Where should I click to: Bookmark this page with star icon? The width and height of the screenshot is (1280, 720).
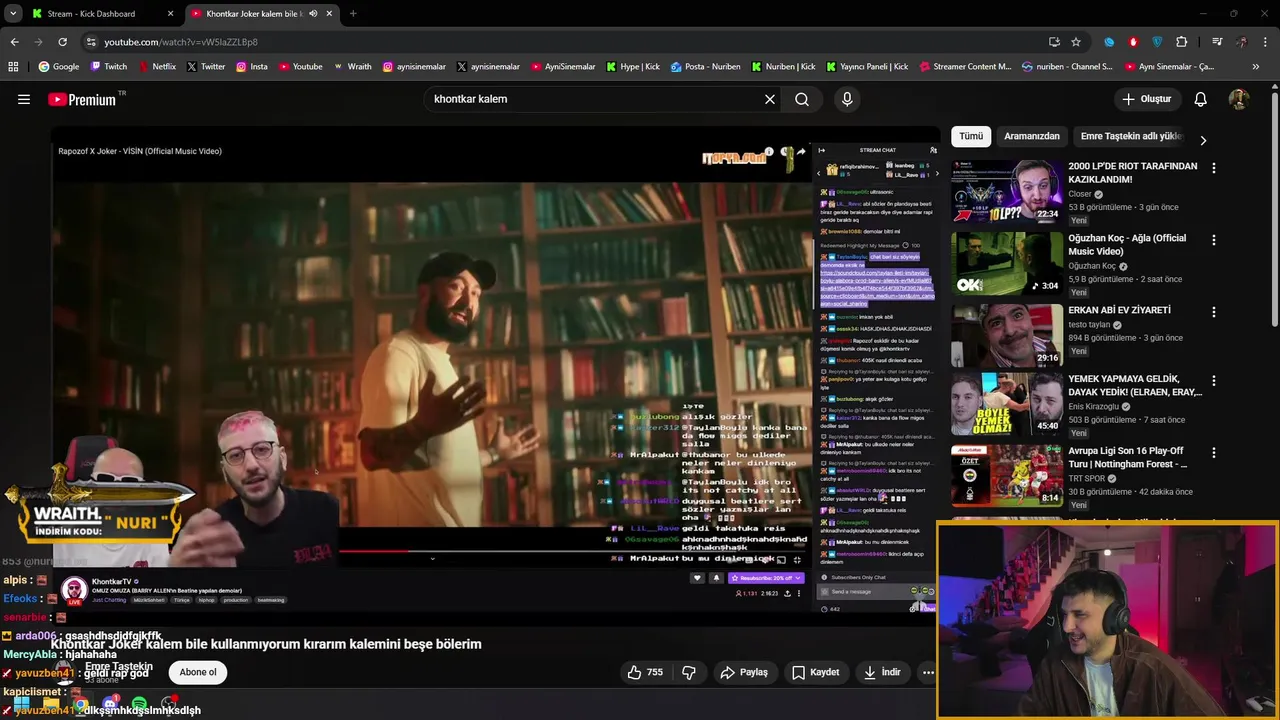pos(1076,42)
